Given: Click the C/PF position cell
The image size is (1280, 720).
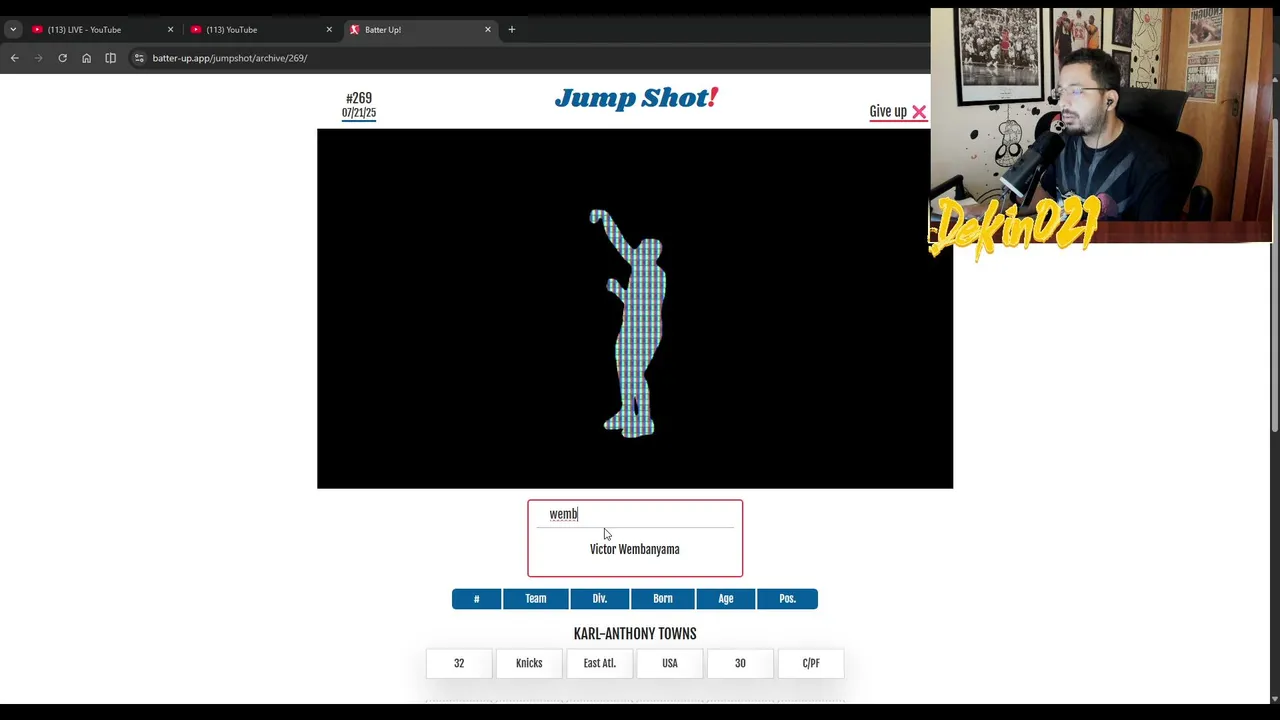Looking at the screenshot, I should pyautogui.click(x=811, y=663).
